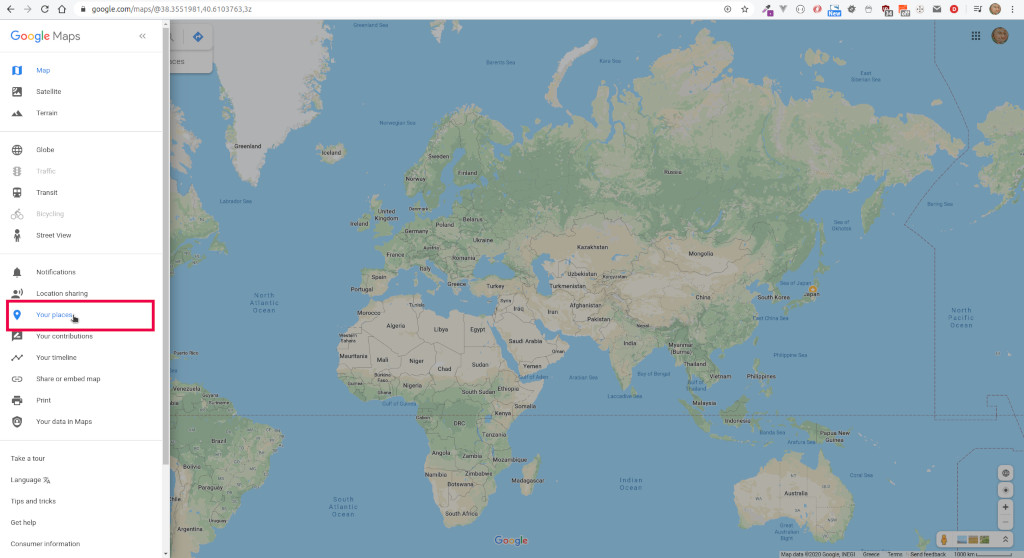
Task: Click the Your data in Maps shield icon
Action: coord(17,421)
